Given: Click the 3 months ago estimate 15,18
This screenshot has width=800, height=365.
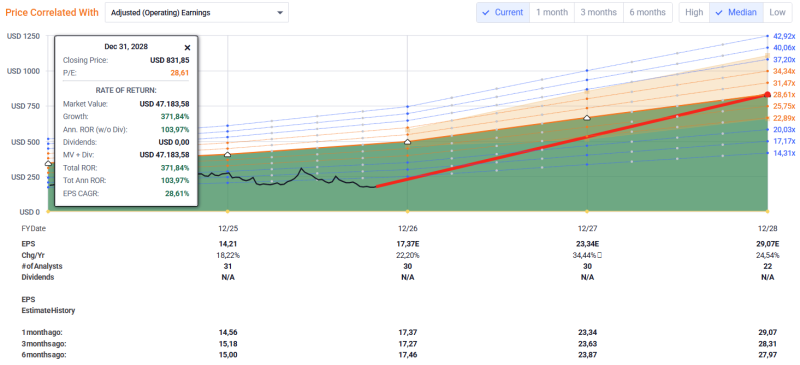Looking at the screenshot, I should point(228,345).
